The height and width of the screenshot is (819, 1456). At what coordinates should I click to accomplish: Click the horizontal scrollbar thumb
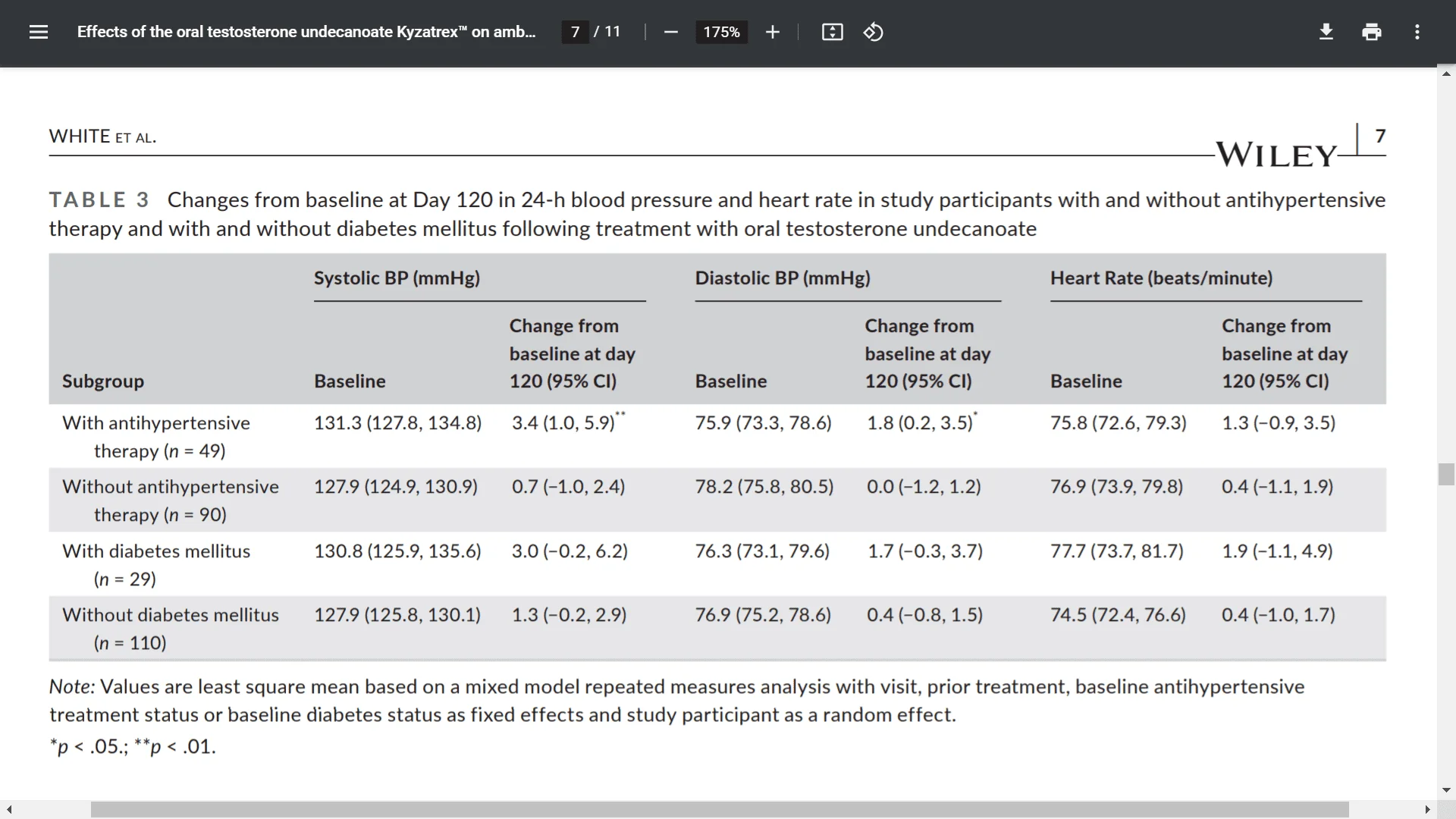pos(720,810)
